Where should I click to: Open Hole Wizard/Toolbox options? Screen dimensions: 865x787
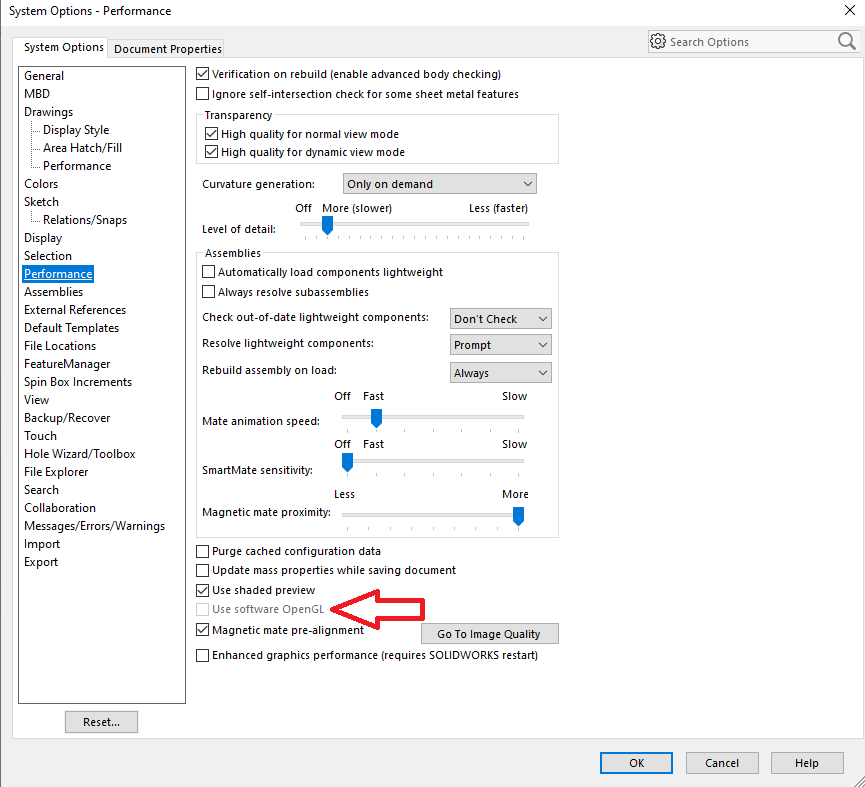point(79,454)
